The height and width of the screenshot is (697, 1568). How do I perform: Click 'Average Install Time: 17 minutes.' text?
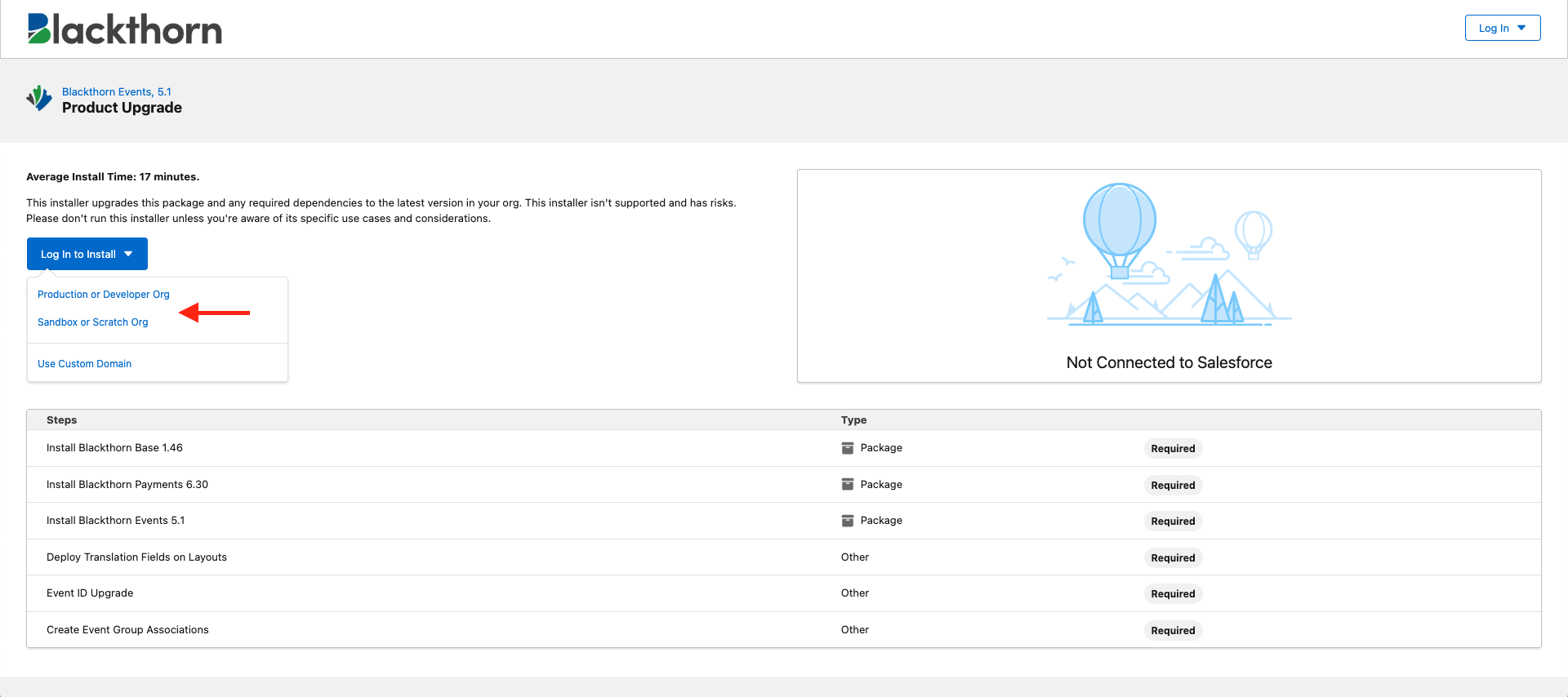pyautogui.click(x=113, y=177)
